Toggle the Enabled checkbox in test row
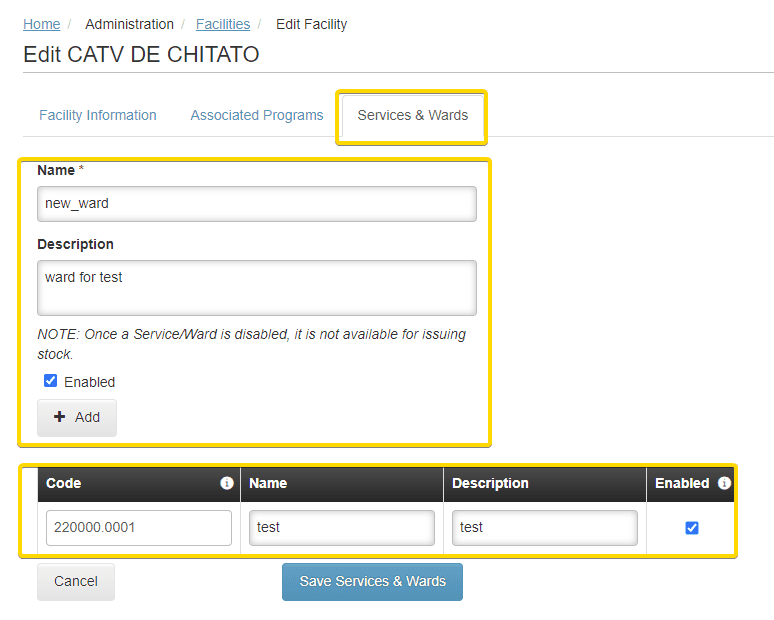This screenshot has height=620, width=774. click(x=692, y=528)
